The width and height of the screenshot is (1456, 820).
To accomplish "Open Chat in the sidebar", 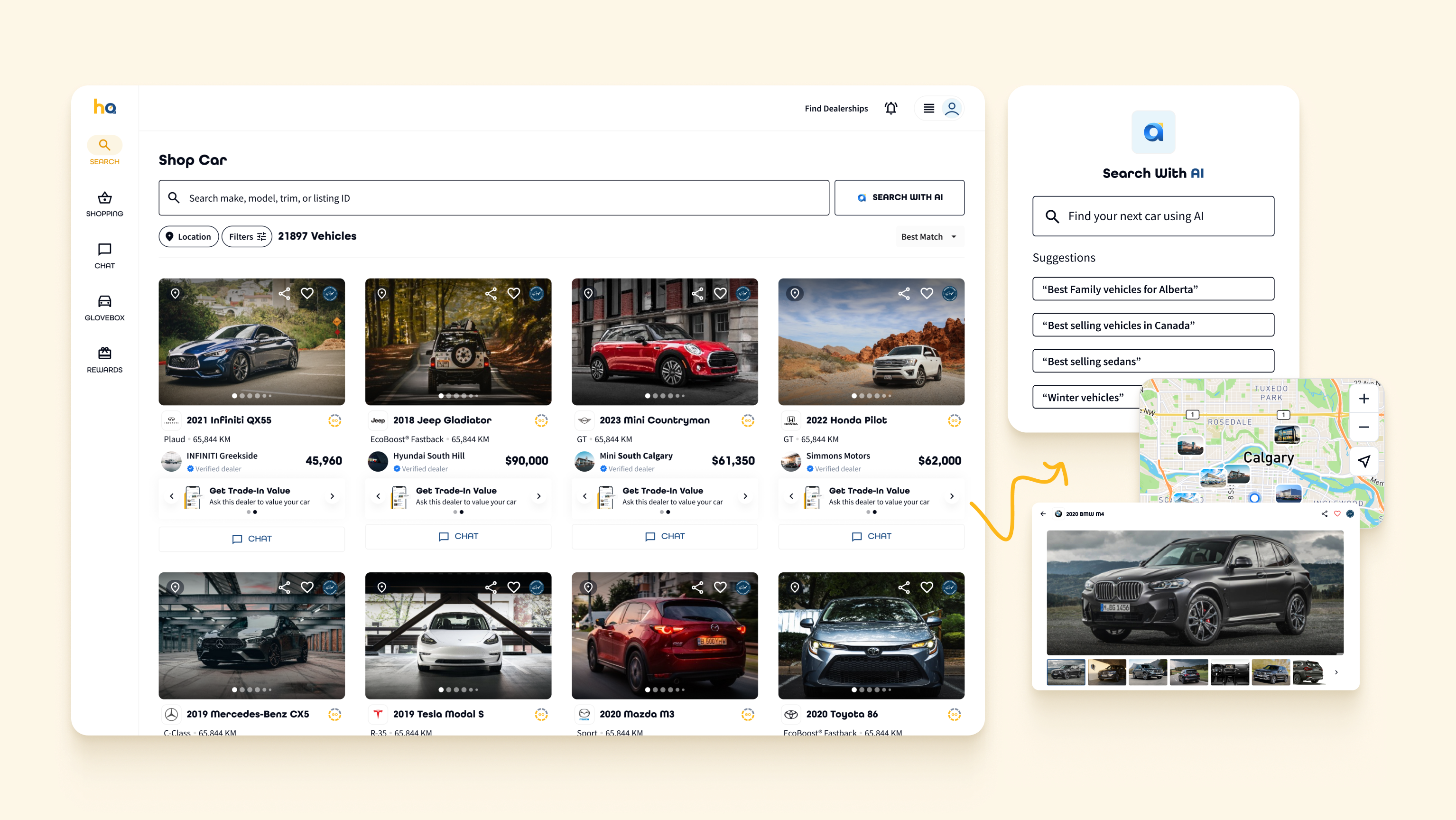I will pos(104,256).
